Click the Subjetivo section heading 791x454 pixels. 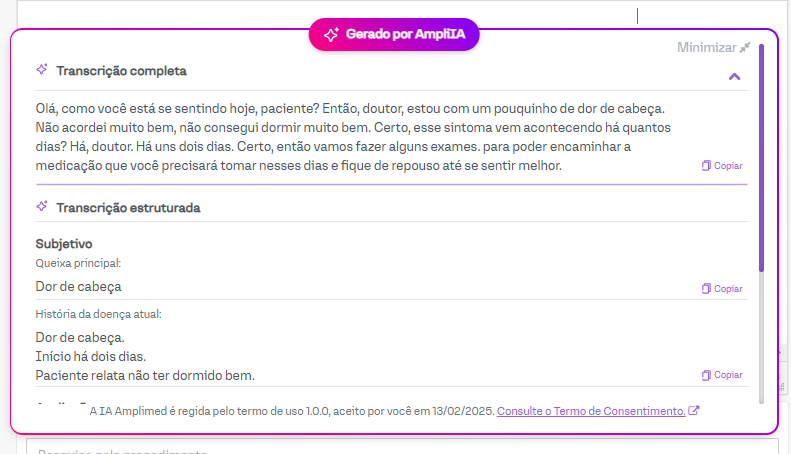click(64, 243)
